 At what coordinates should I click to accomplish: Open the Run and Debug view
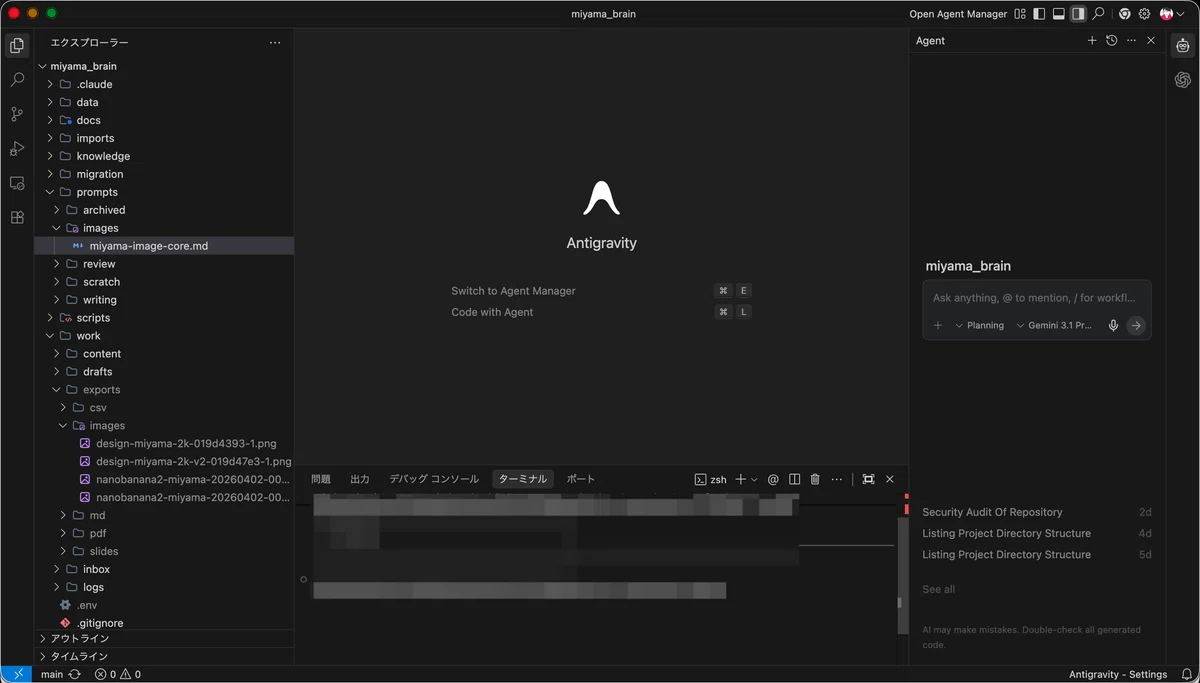17,149
